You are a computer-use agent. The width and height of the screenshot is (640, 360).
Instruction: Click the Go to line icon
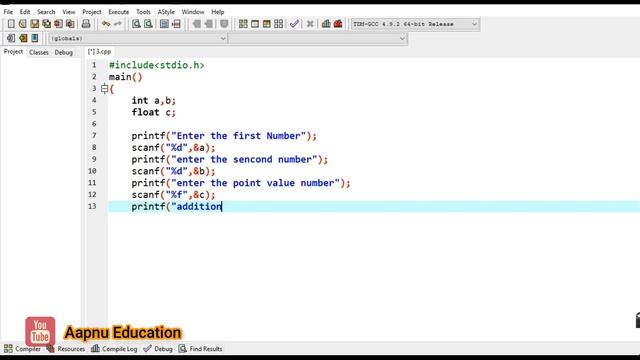coord(176,24)
